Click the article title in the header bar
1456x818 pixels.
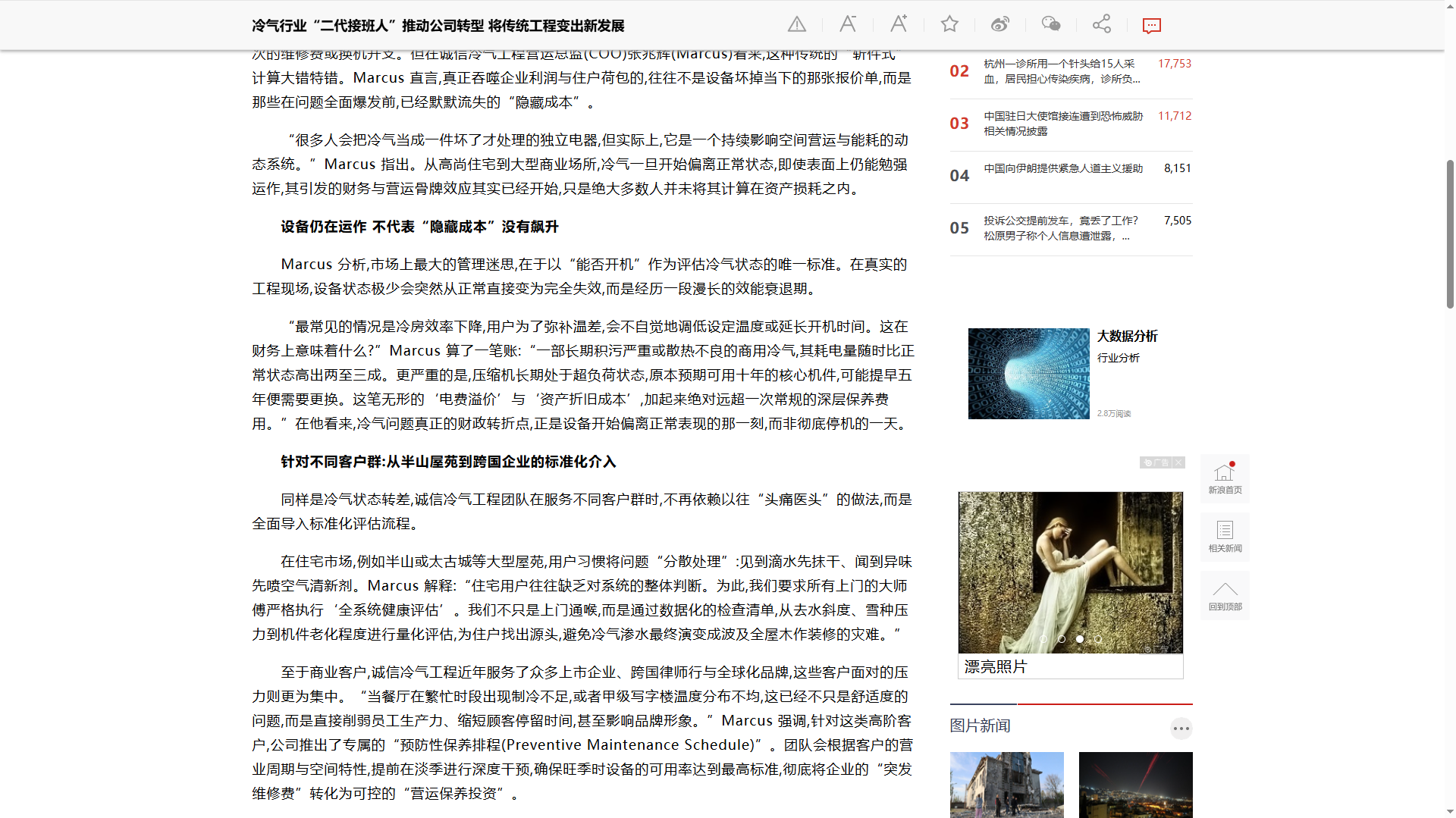[x=438, y=26]
